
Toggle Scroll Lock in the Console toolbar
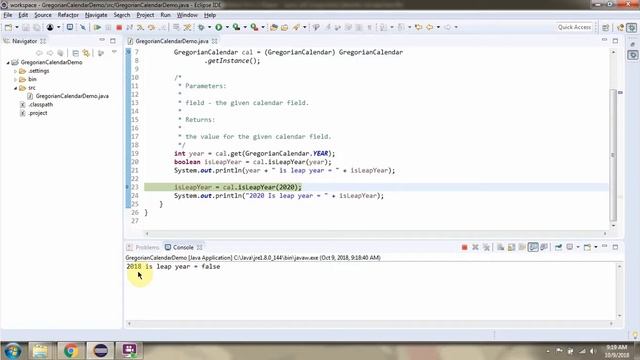tap(511, 247)
